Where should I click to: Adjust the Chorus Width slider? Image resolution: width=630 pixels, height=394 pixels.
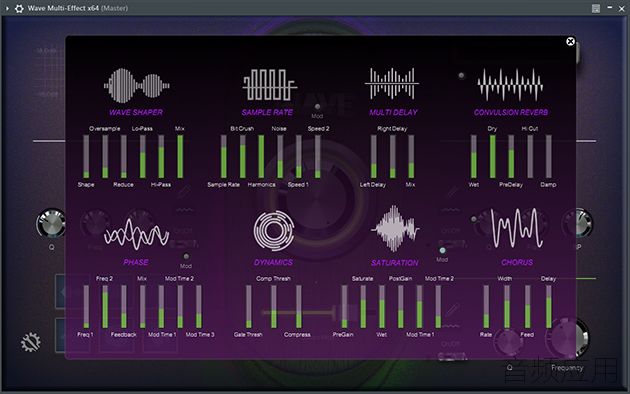(507, 306)
